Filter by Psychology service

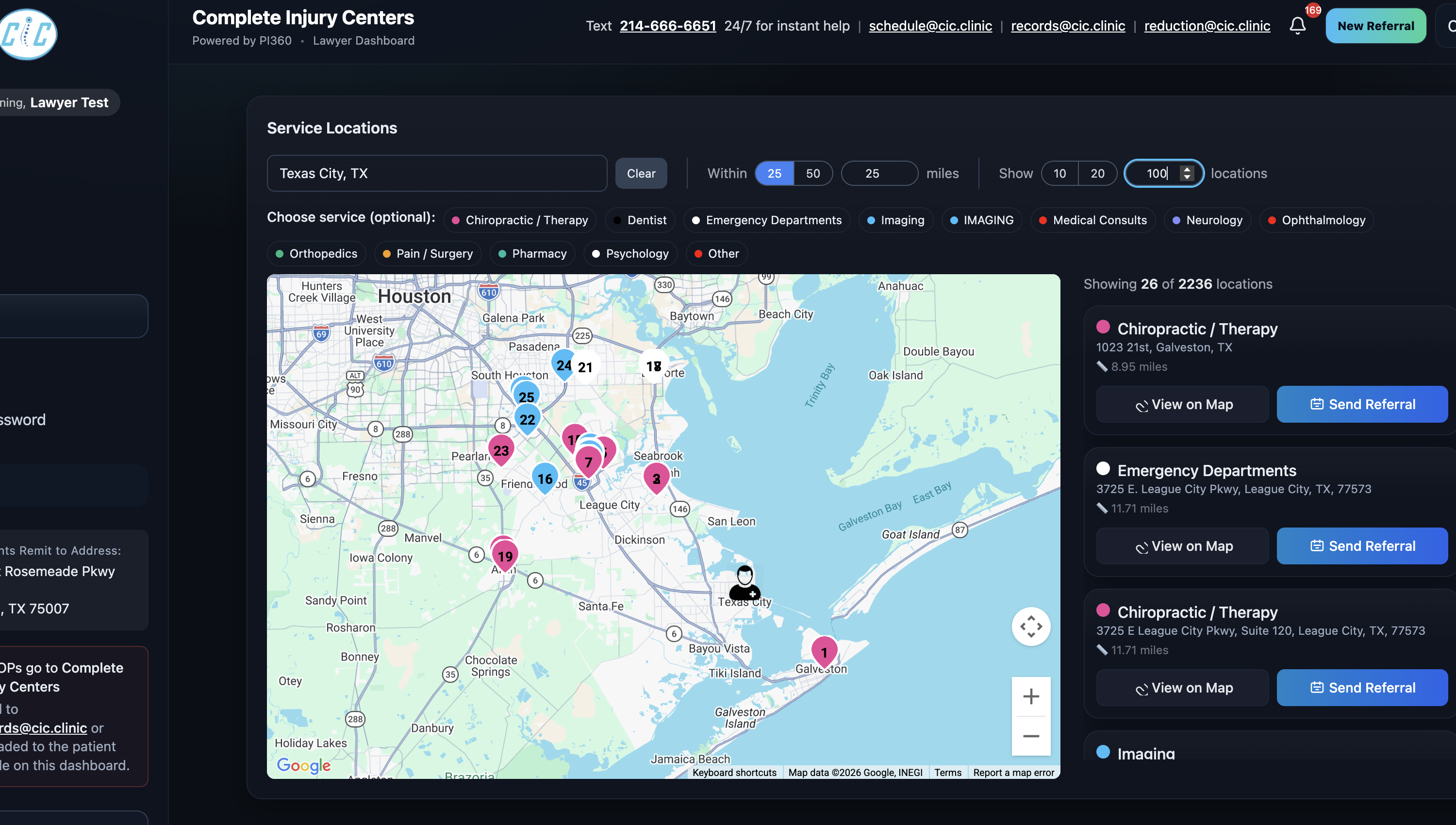point(630,253)
